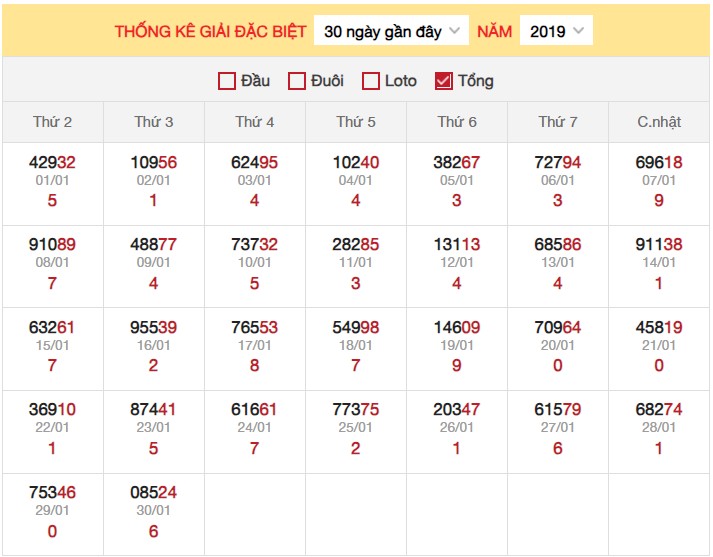Click result 42932 dated 01/01

52,163
